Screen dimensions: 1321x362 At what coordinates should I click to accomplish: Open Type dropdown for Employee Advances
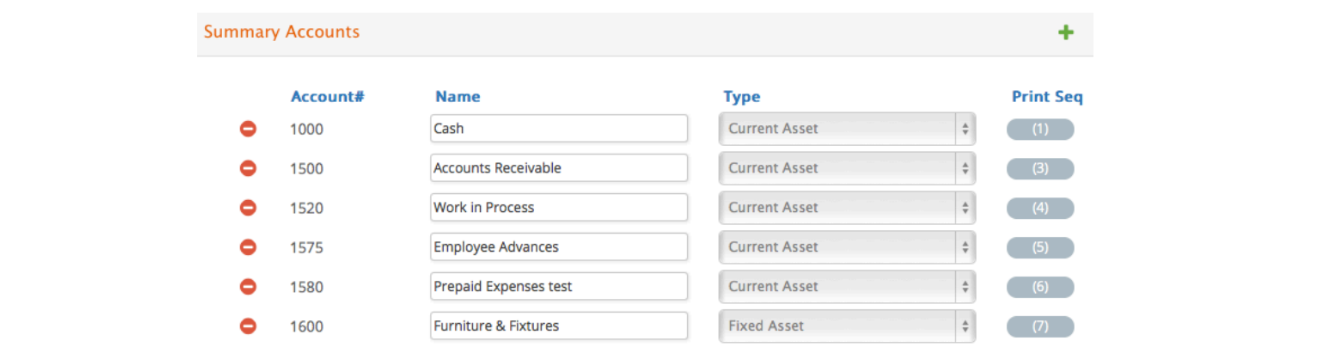pos(847,247)
